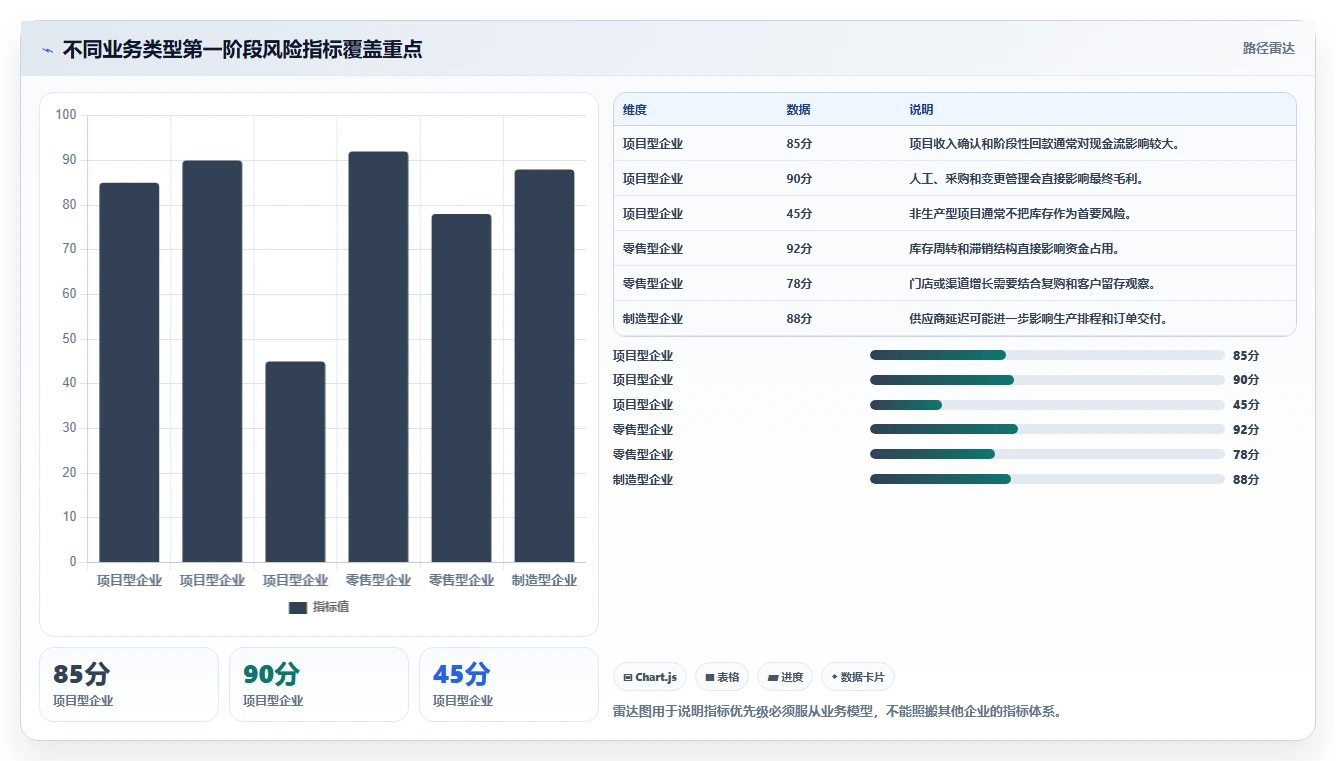The image size is (1336, 761).
Task: Click the progress bar labeled 85分
Action: tap(1047, 355)
